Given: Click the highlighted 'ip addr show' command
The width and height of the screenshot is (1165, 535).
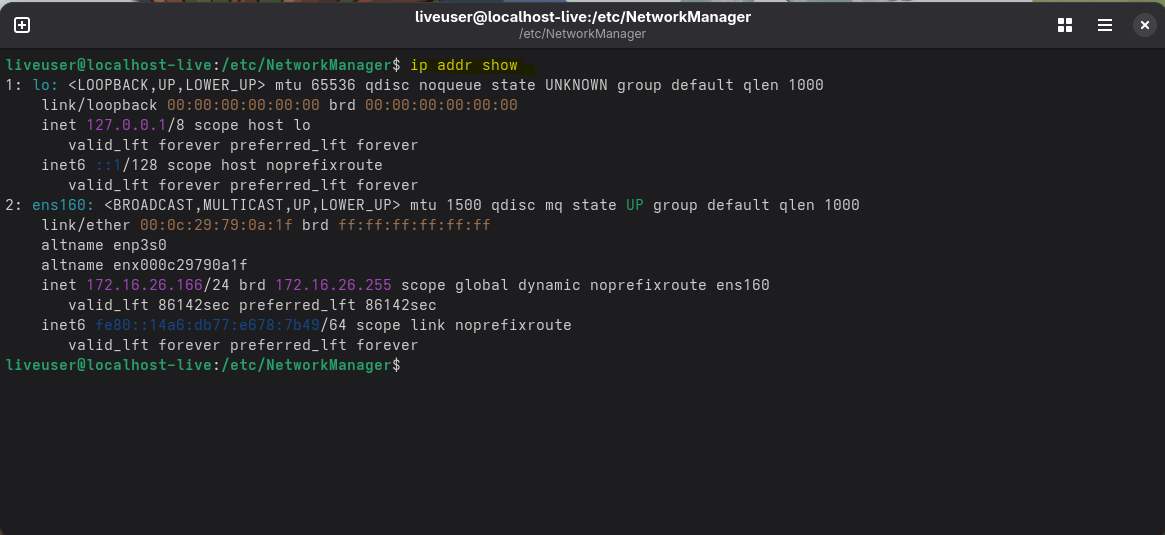Looking at the screenshot, I should tap(464, 65).
